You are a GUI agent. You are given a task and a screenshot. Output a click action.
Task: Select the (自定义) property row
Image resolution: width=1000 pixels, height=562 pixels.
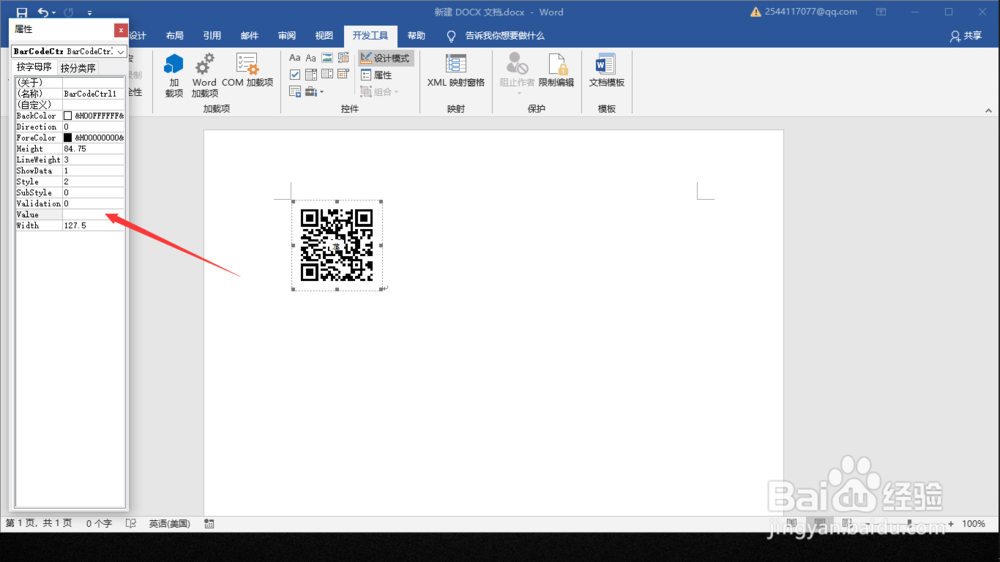coord(70,105)
